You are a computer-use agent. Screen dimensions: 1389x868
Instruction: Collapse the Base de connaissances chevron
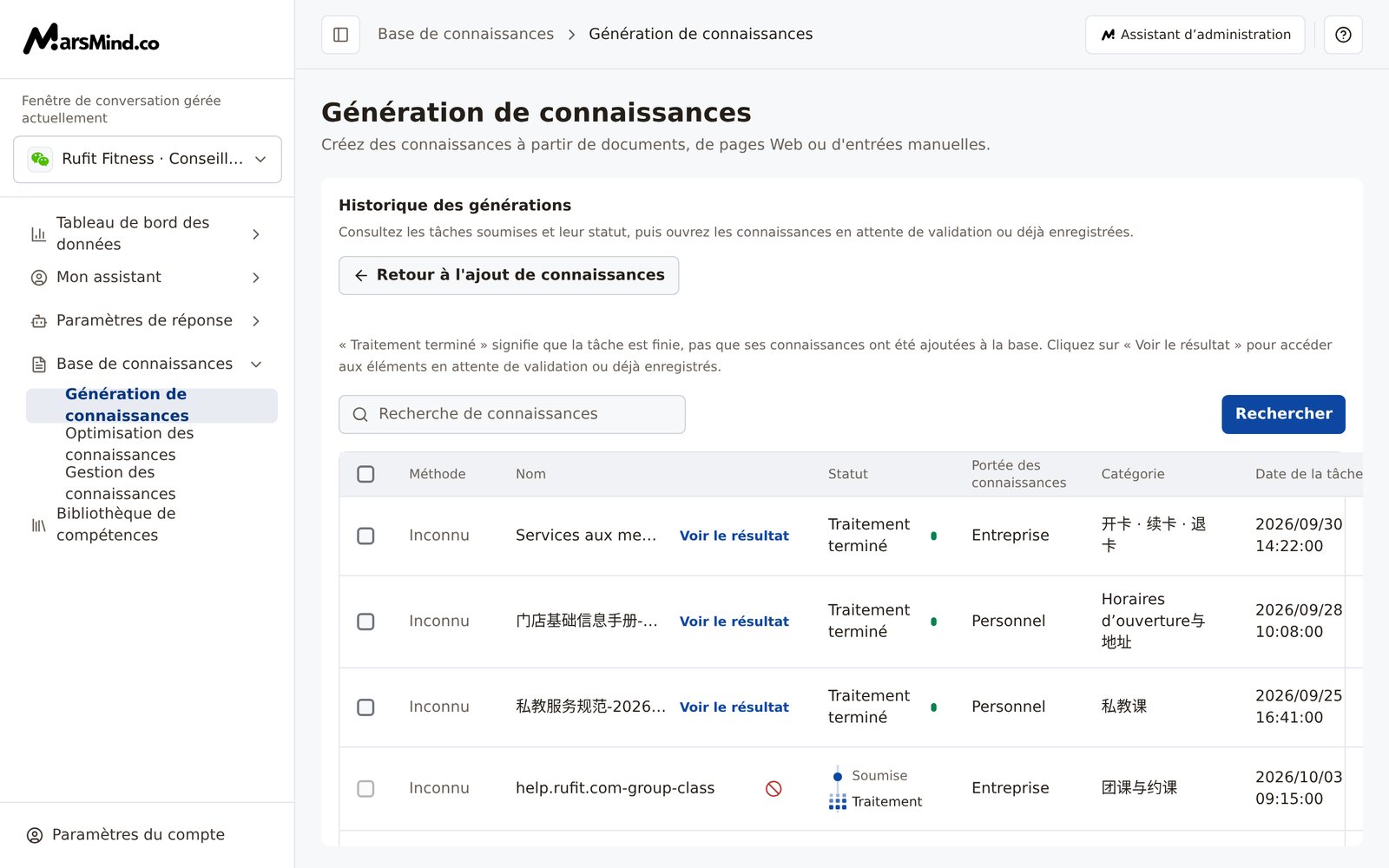[x=256, y=365]
